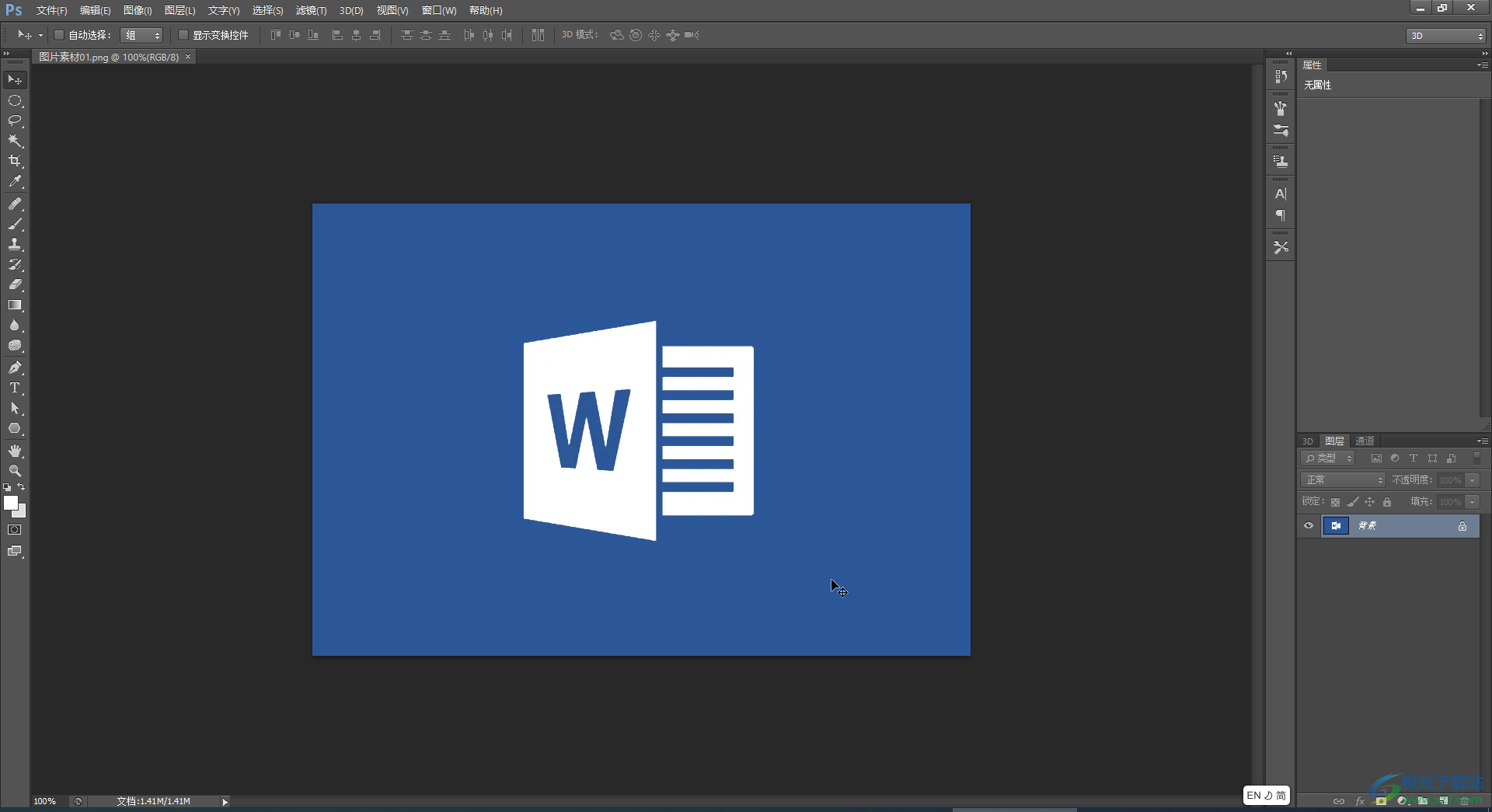Open the Move tool preset picker arrow
This screenshot has width=1492, height=812.
pyautogui.click(x=40, y=36)
